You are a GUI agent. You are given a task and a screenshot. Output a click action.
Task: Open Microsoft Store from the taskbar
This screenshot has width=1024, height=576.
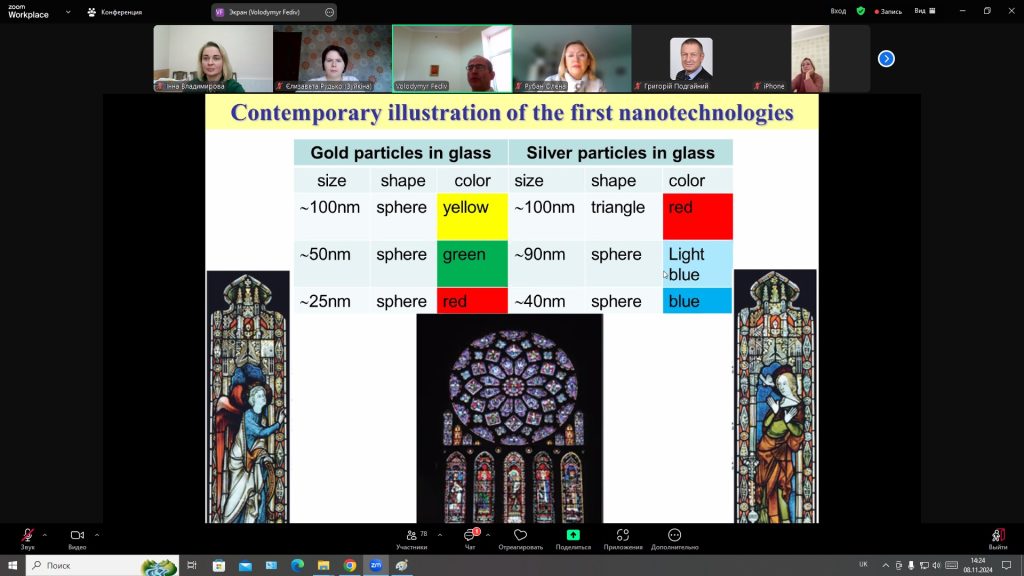219,566
